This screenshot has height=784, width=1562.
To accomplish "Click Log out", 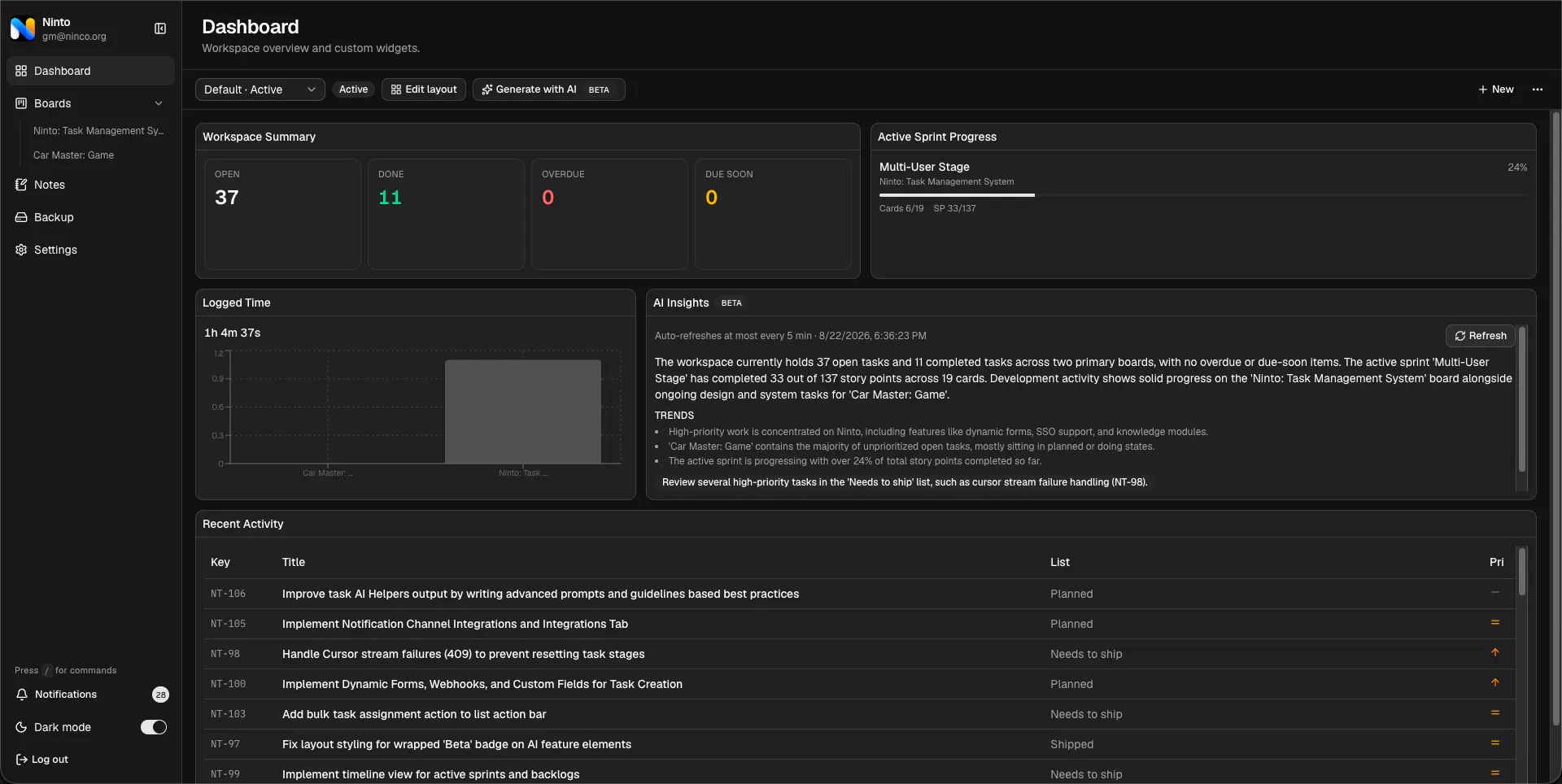I will [x=42, y=760].
